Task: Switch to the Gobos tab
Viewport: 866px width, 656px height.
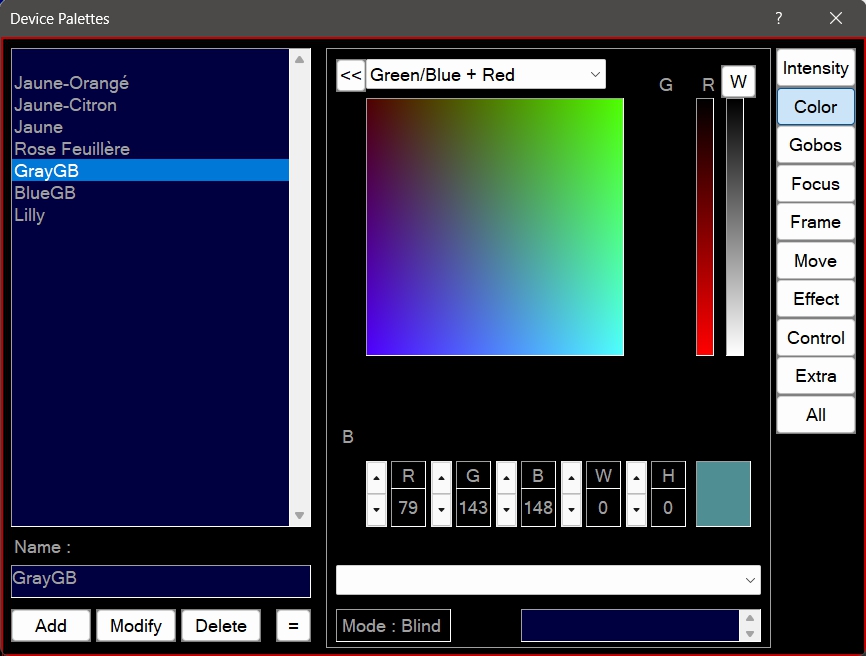Action: coord(815,145)
